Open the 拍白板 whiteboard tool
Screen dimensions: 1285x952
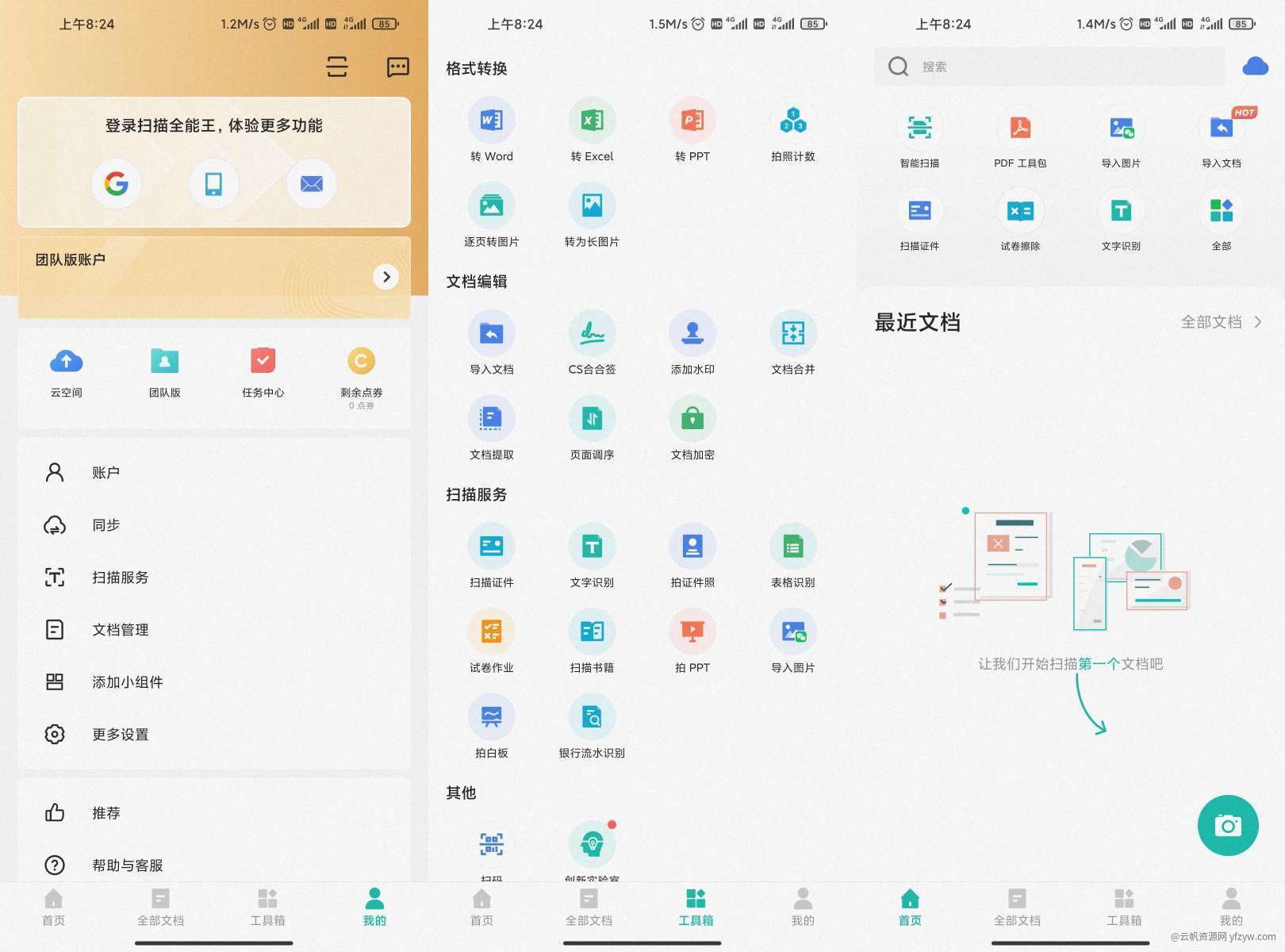[x=492, y=727]
